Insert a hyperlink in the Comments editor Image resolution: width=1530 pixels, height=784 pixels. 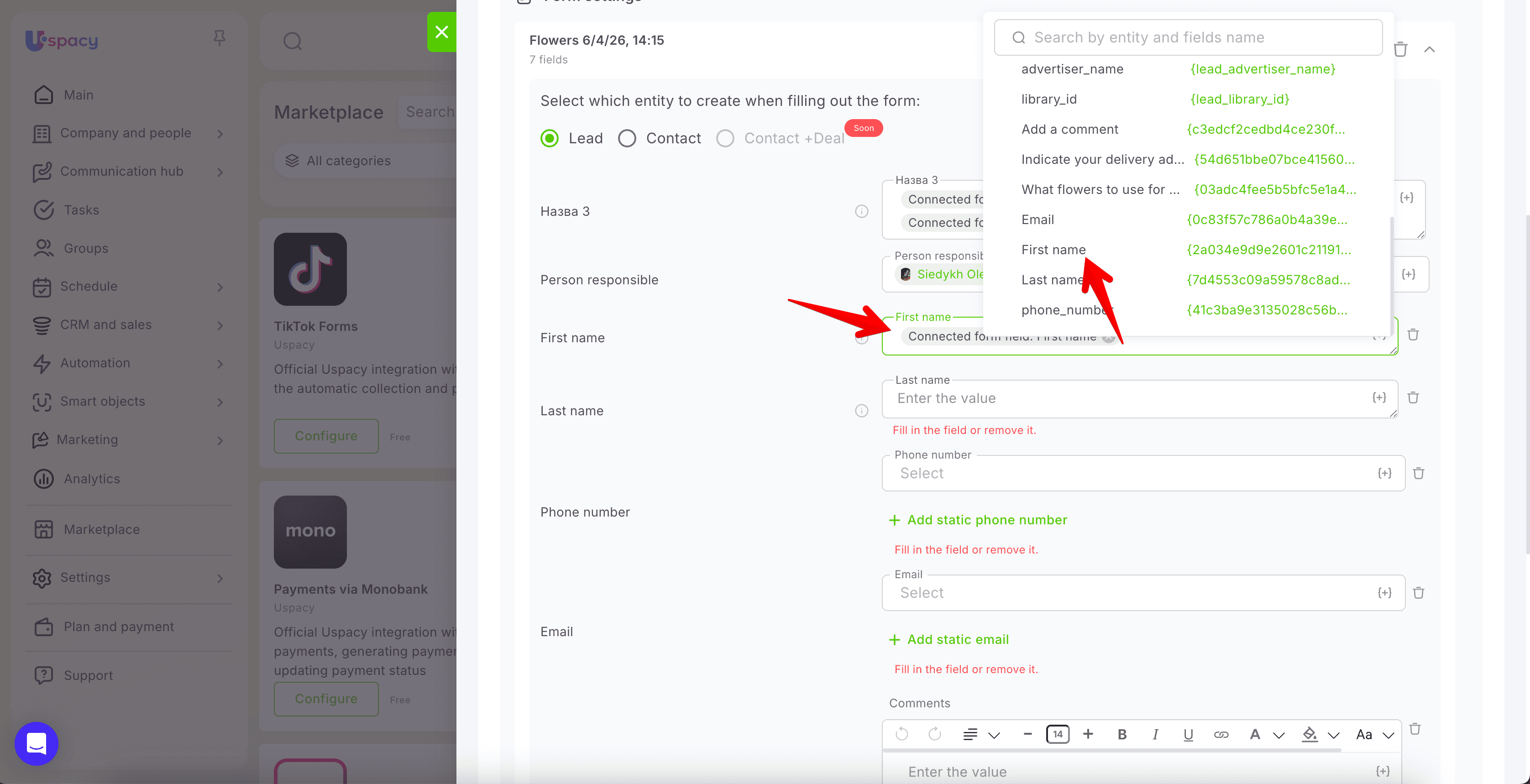[x=1221, y=735]
